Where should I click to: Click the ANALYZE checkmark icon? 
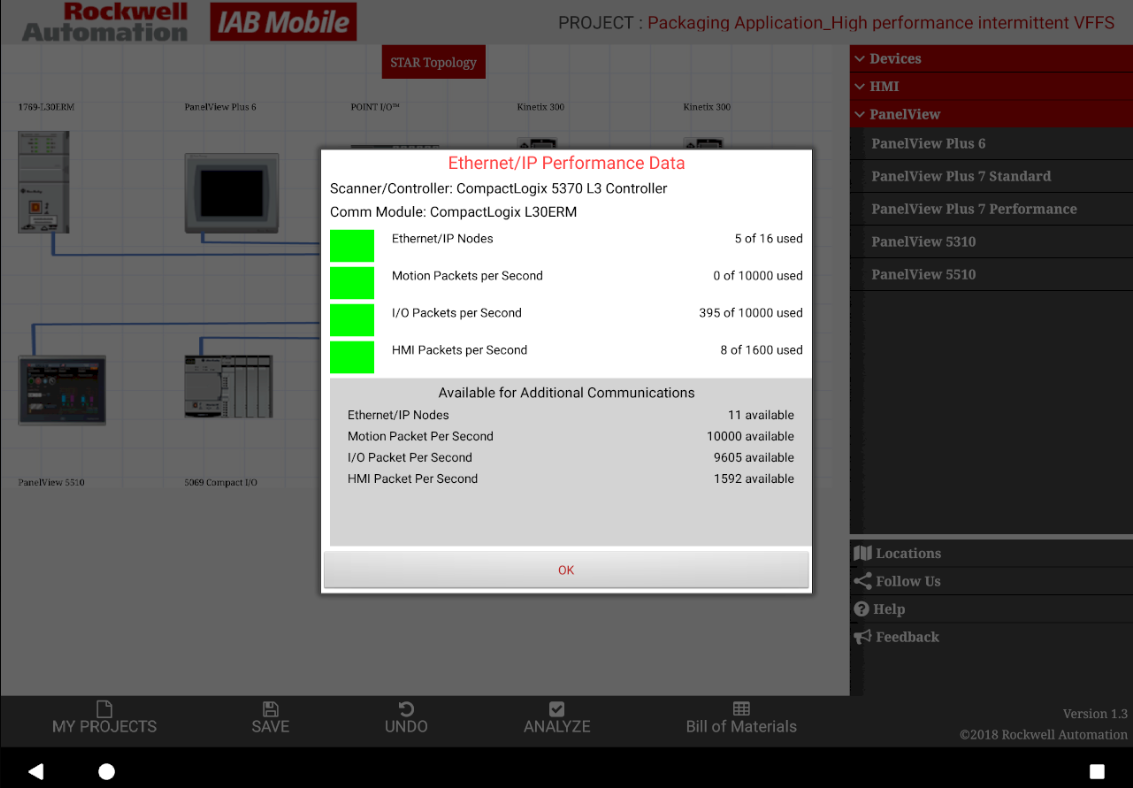[x=556, y=709]
